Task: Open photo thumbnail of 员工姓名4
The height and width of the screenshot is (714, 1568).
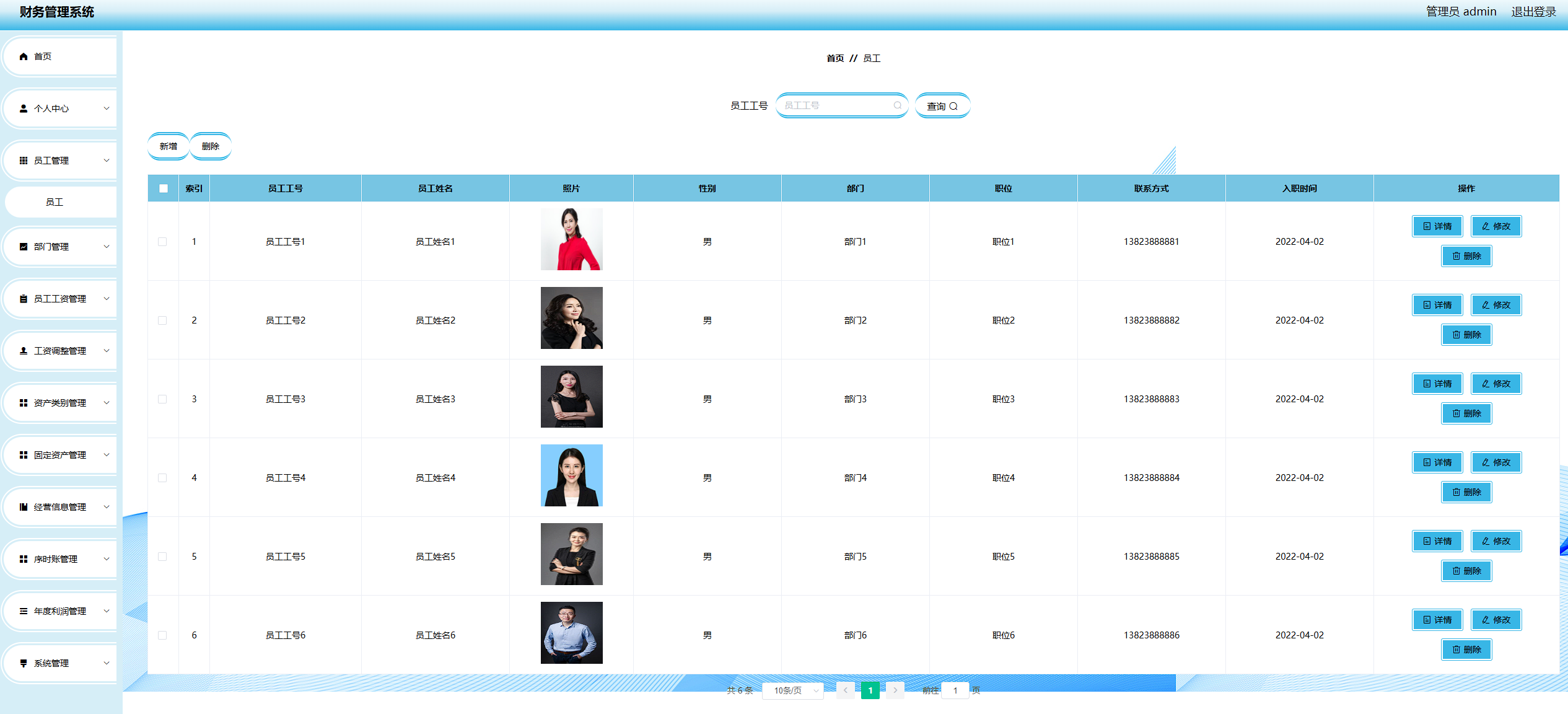Action: coord(571,475)
